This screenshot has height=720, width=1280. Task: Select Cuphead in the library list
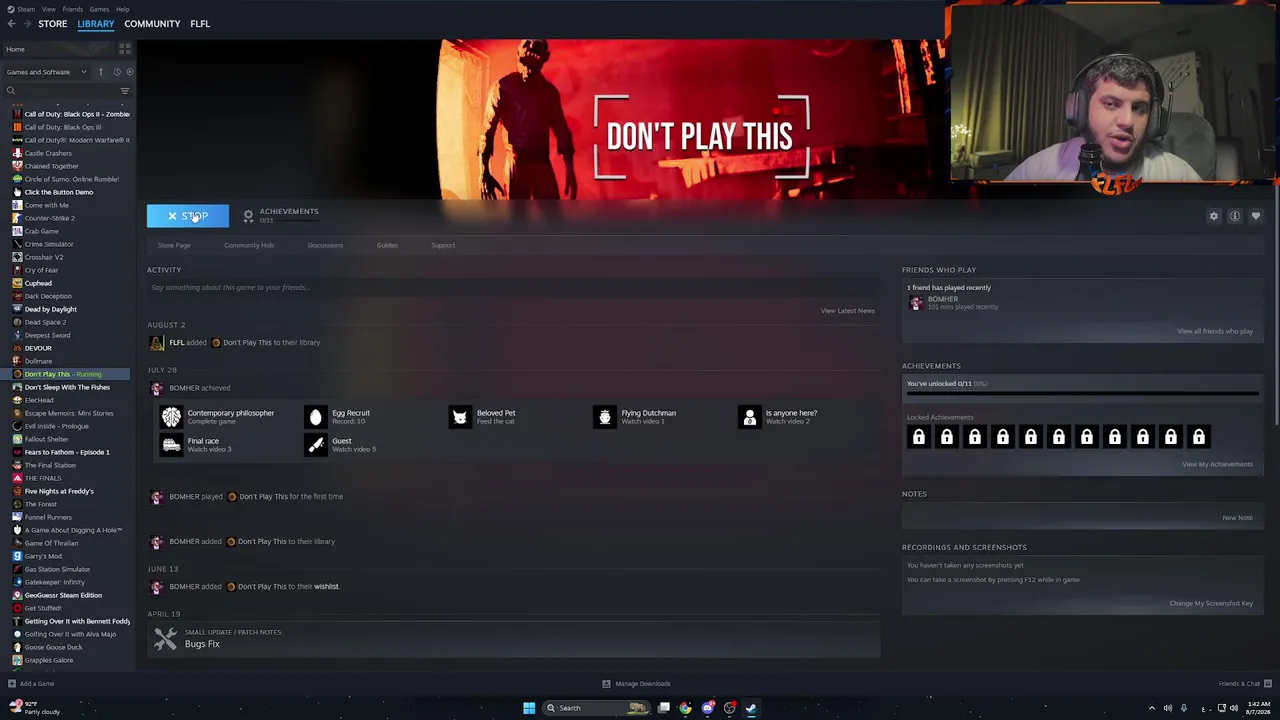[x=38, y=283]
